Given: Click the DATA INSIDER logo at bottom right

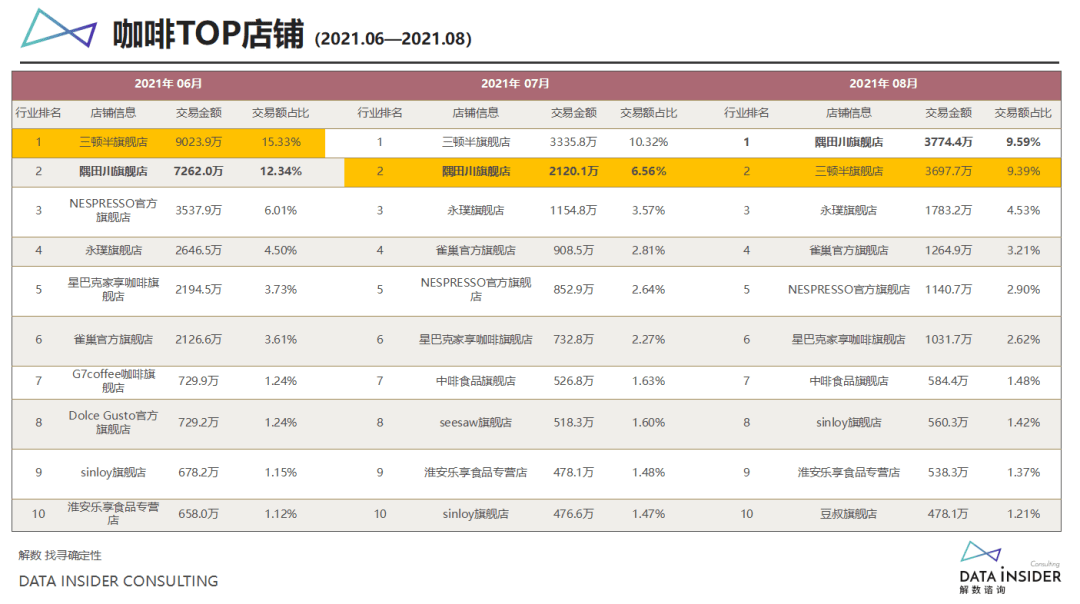Looking at the screenshot, I should pyautogui.click(x=1010, y=567).
